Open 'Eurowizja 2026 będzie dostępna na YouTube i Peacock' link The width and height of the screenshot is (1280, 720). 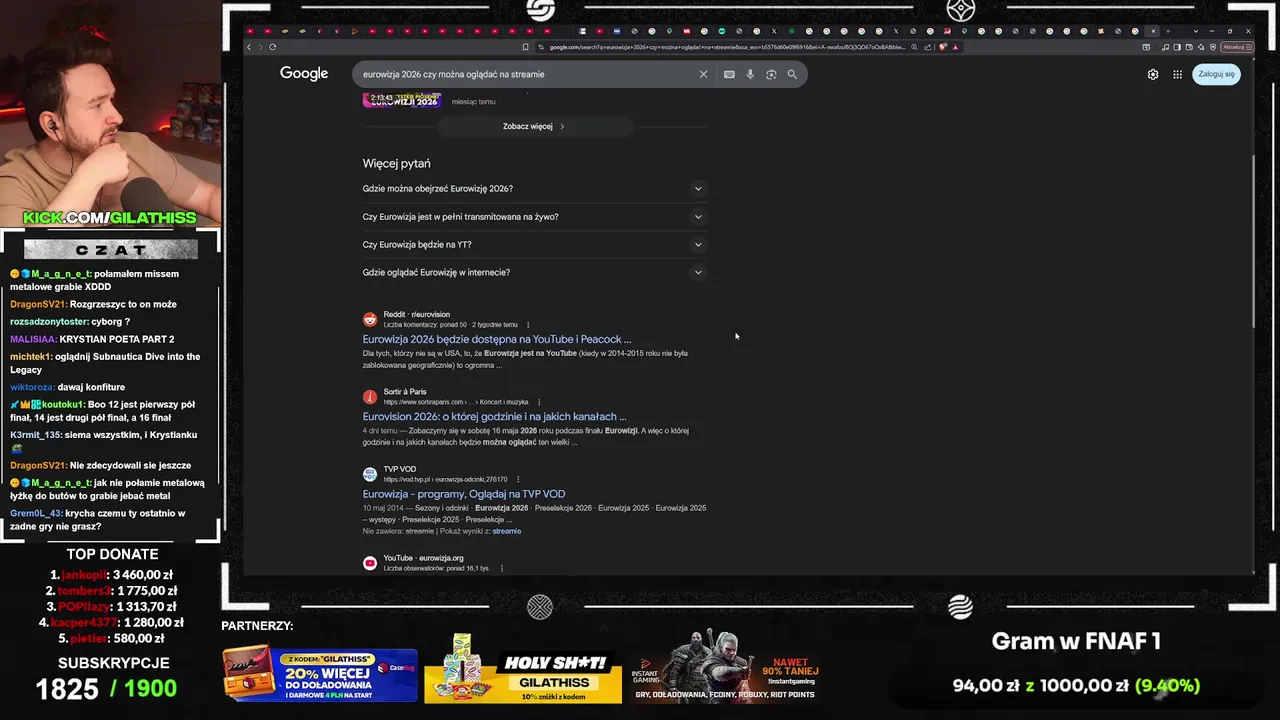pyautogui.click(x=497, y=339)
